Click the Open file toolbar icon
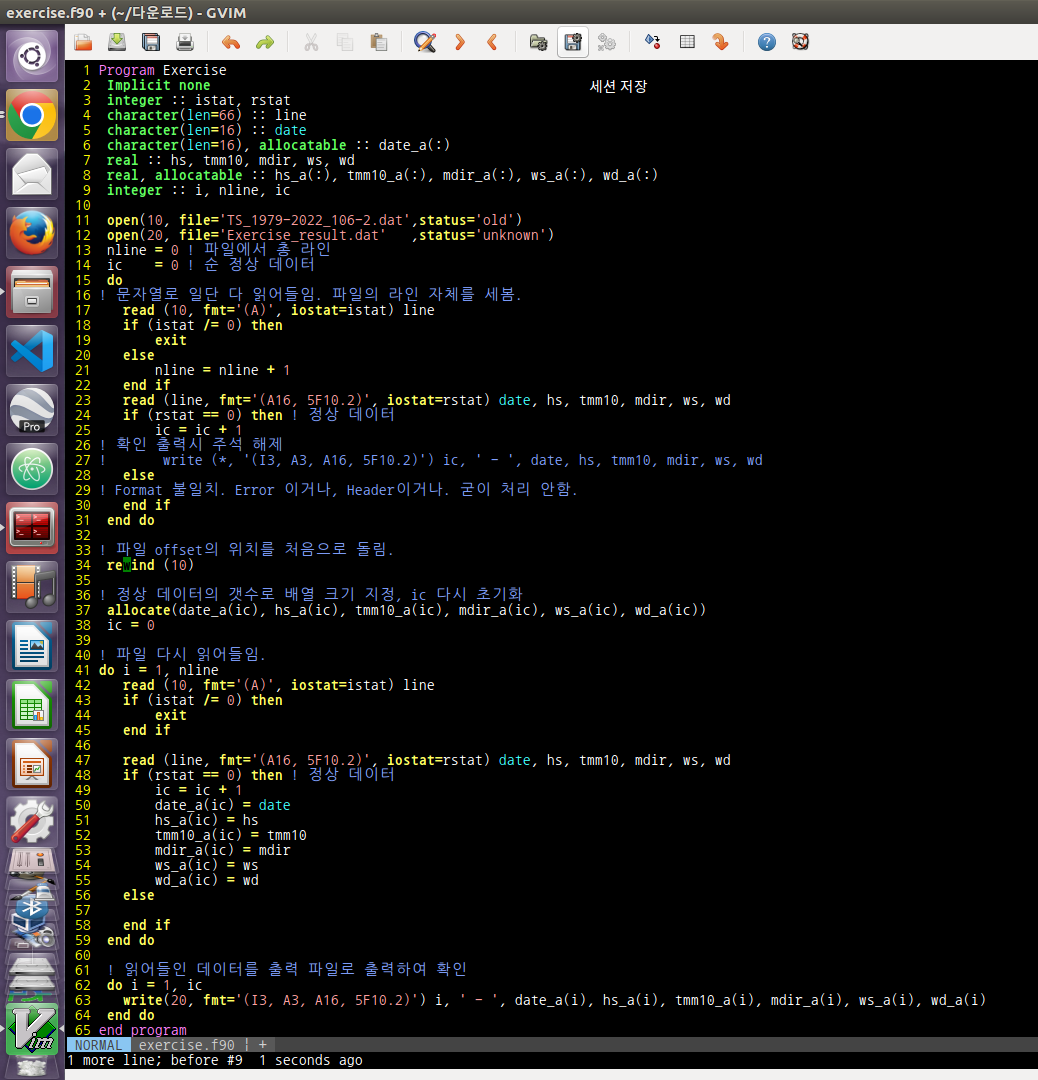This screenshot has height=1080, width=1038. 83,42
